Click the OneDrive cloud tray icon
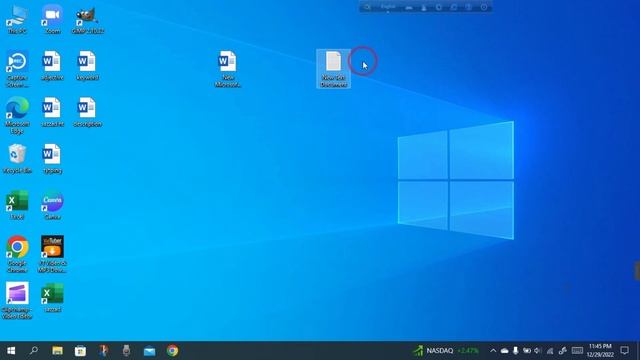 pyautogui.click(x=504, y=351)
